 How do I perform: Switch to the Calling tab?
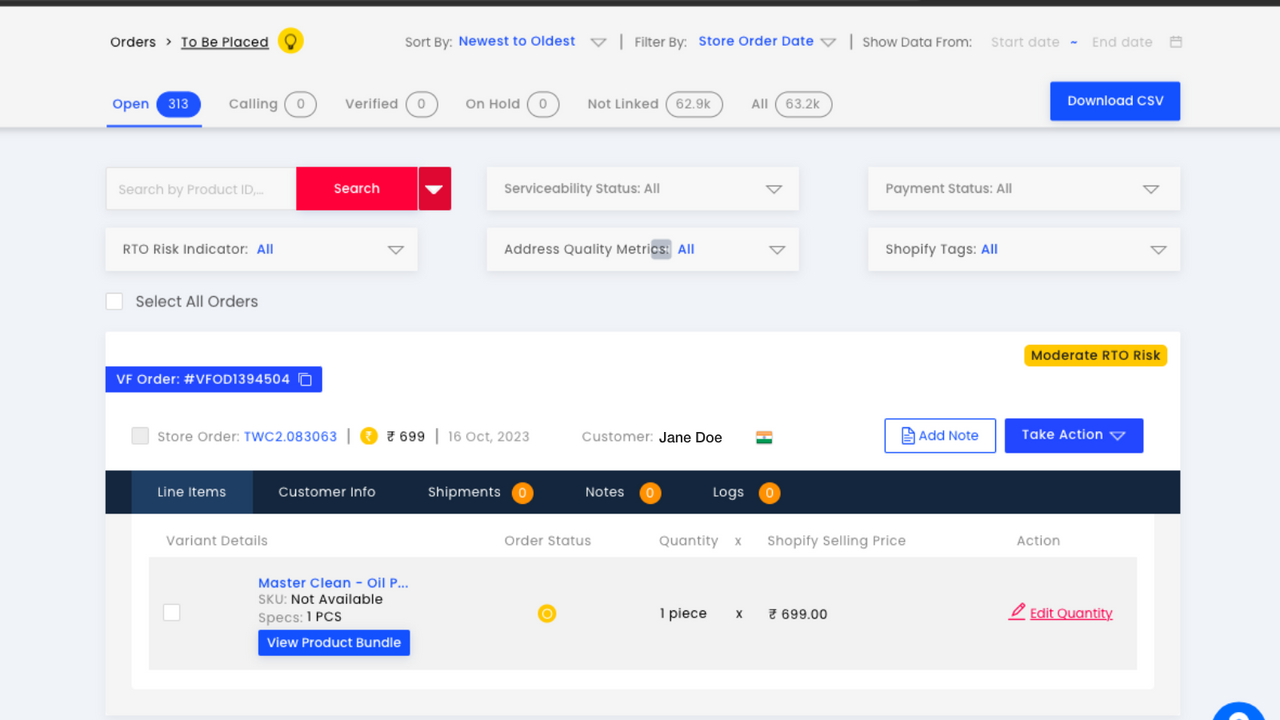pyautogui.click(x=272, y=104)
